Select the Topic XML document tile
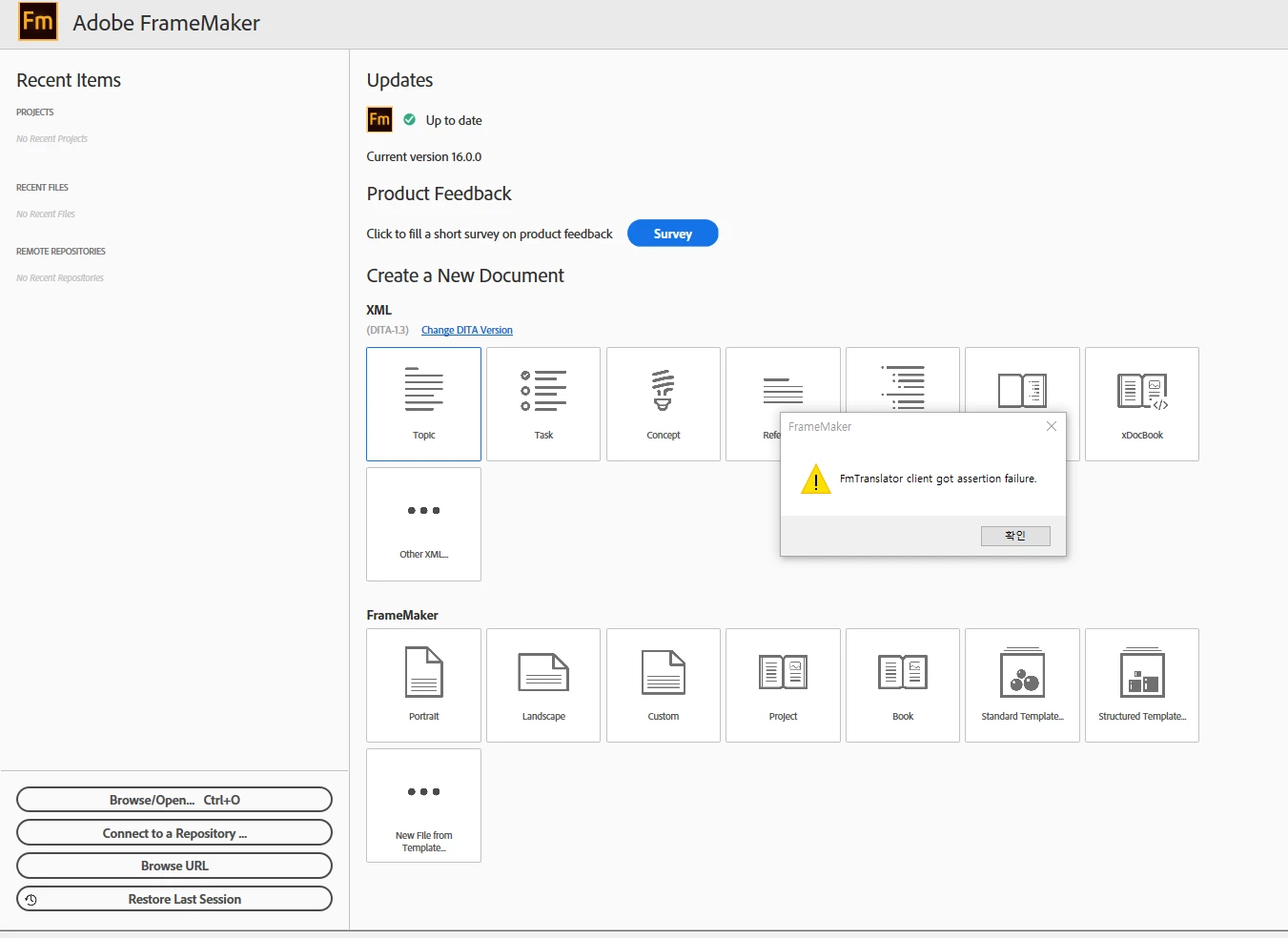This screenshot has height=938, width=1288. [423, 403]
